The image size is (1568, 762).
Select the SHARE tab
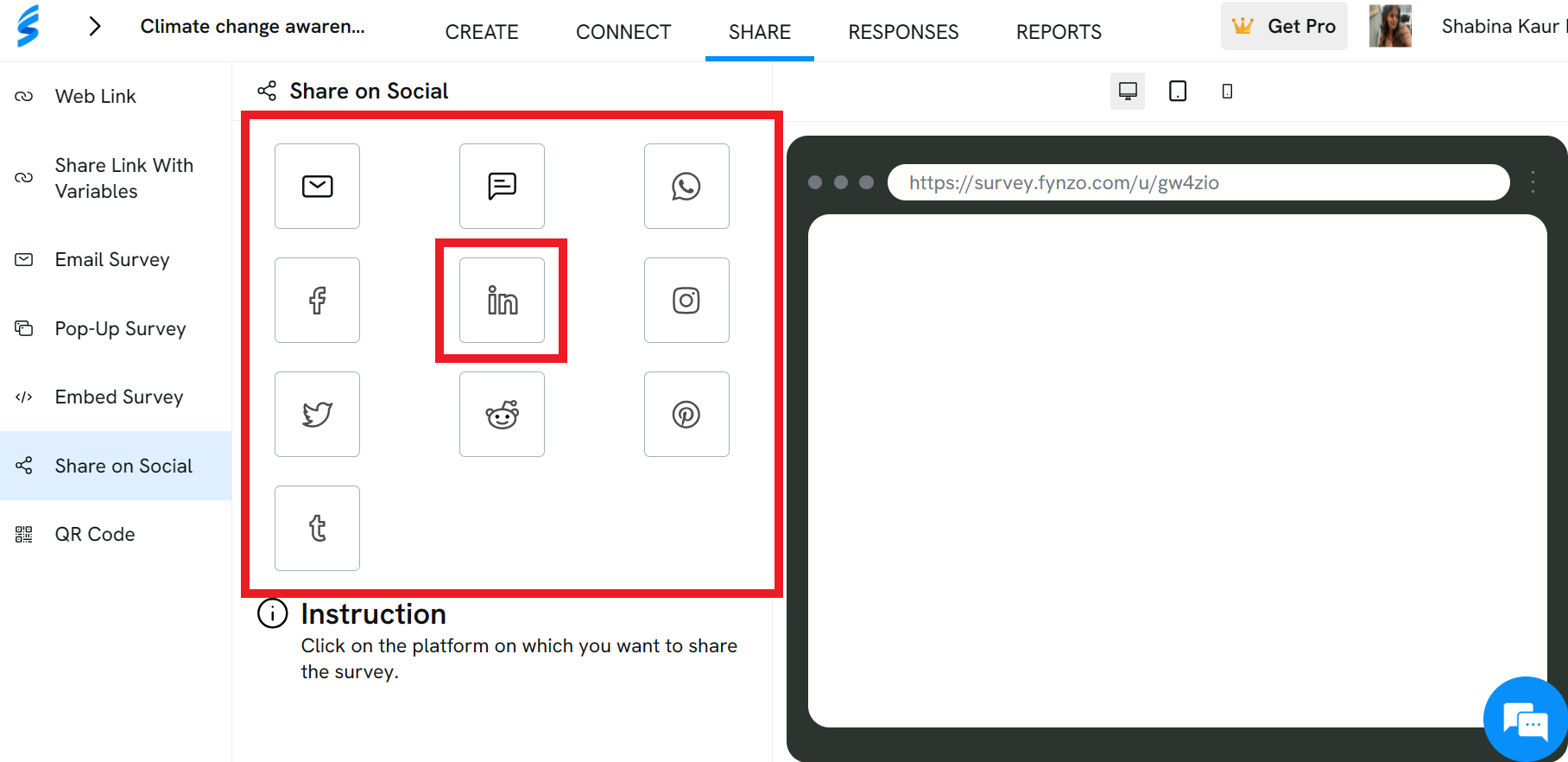pyautogui.click(x=760, y=32)
